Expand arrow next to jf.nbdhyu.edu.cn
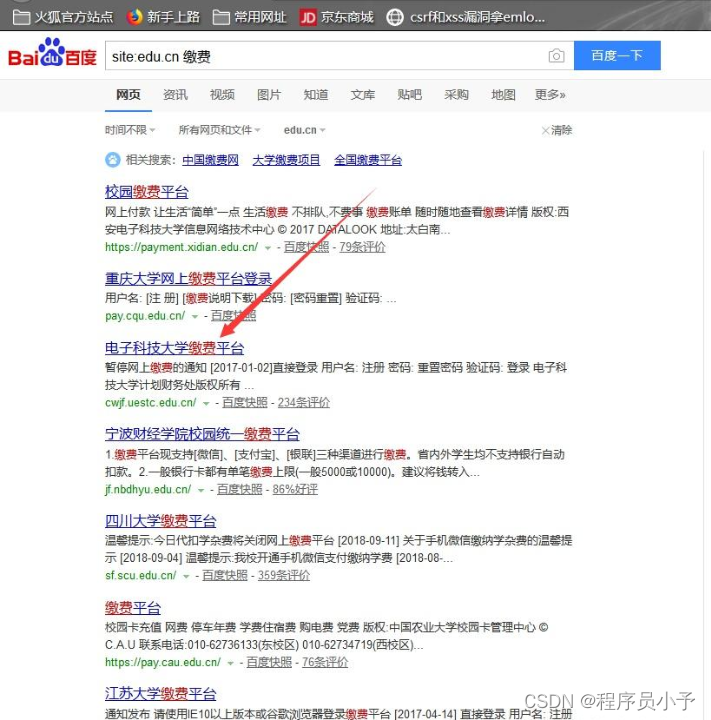This screenshot has width=711, height=720. 201,490
